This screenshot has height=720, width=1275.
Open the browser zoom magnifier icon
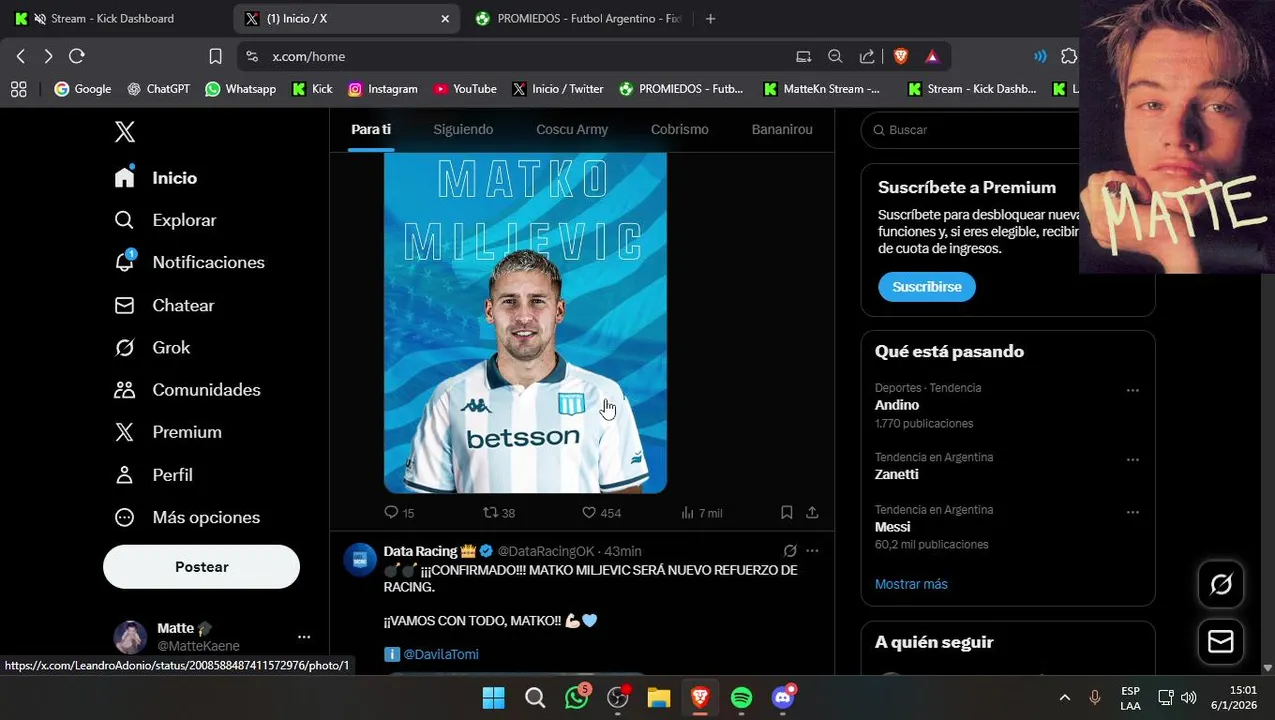pyautogui.click(x=835, y=56)
